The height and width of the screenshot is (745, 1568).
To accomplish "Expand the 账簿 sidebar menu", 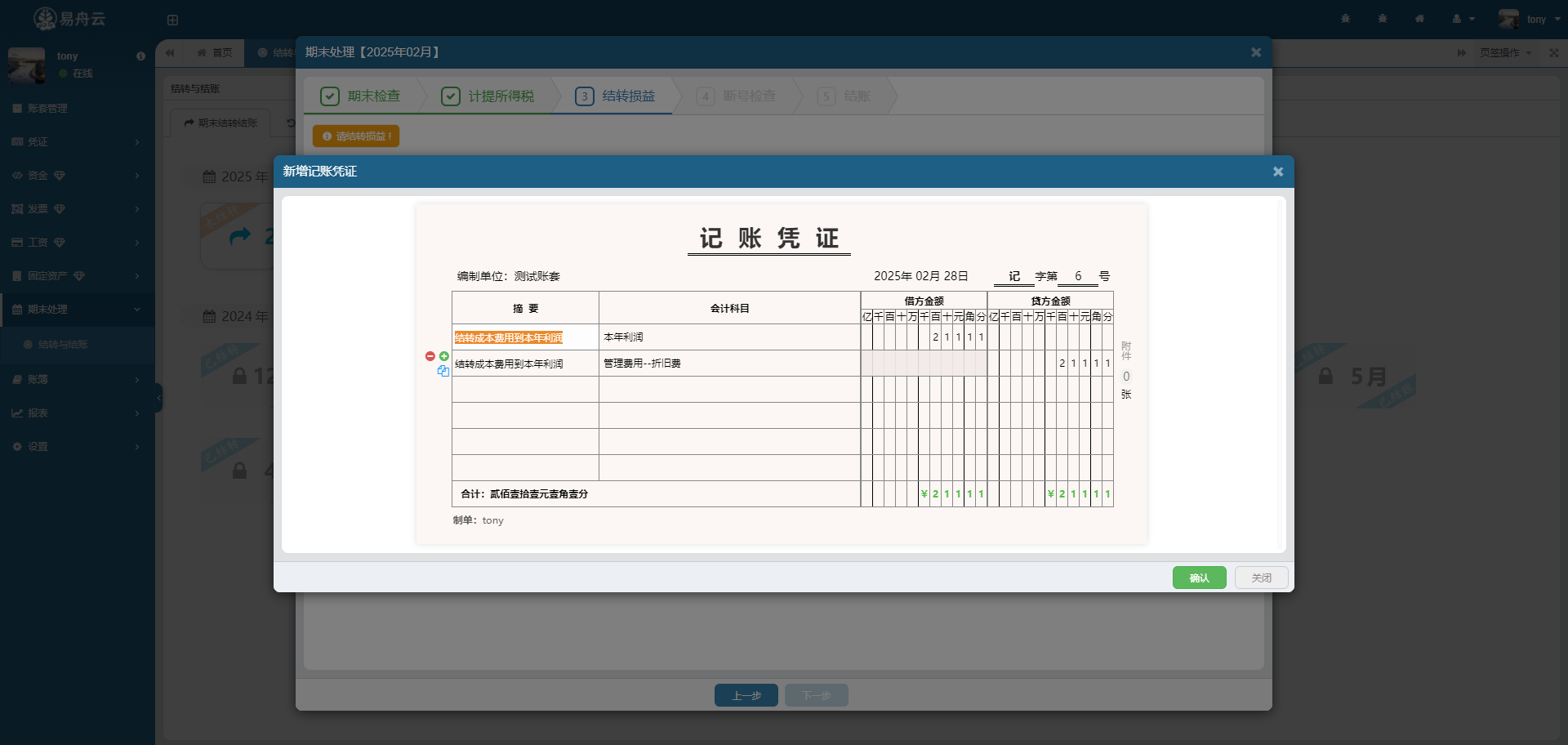I will click(78, 380).
